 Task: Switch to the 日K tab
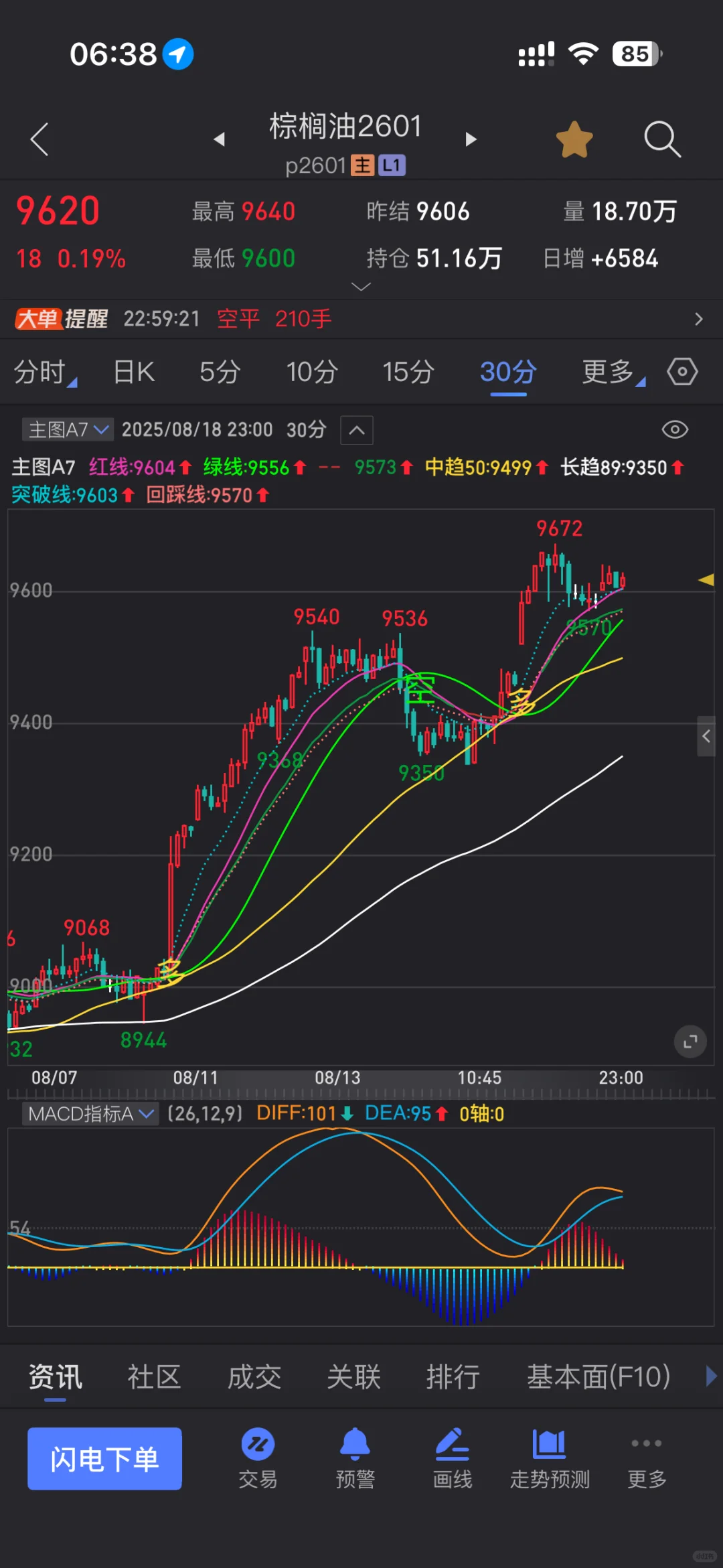coord(134,372)
